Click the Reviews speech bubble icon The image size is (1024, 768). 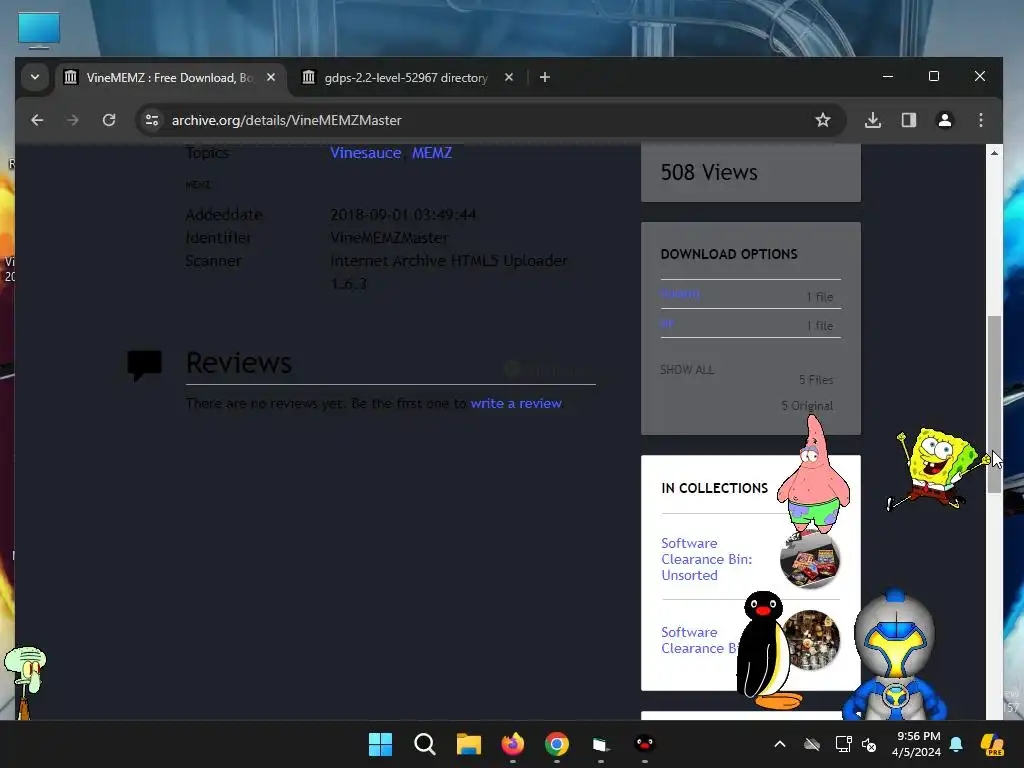tap(144, 365)
